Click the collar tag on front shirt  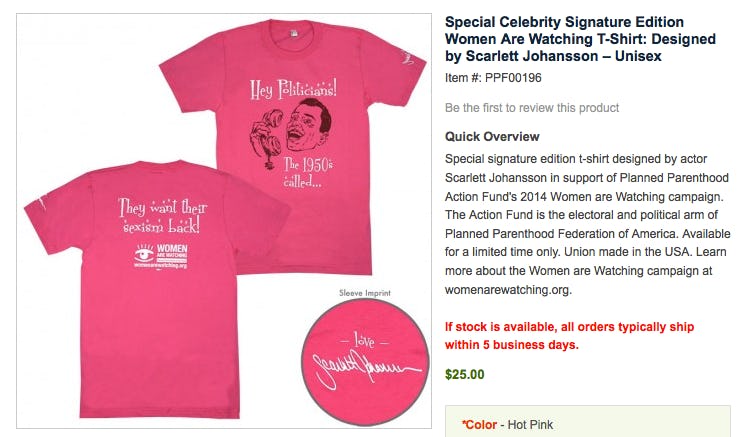(x=294, y=33)
